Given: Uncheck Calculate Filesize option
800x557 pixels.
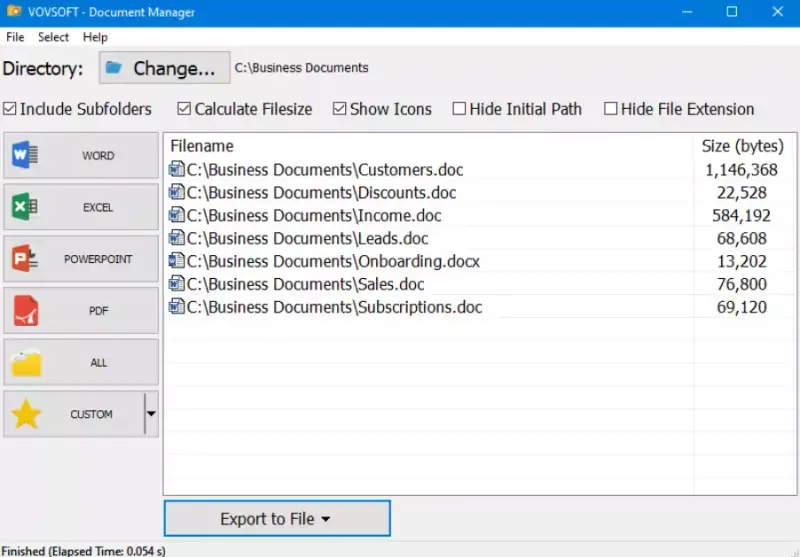Looking at the screenshot, I should (x=184, y=109).
